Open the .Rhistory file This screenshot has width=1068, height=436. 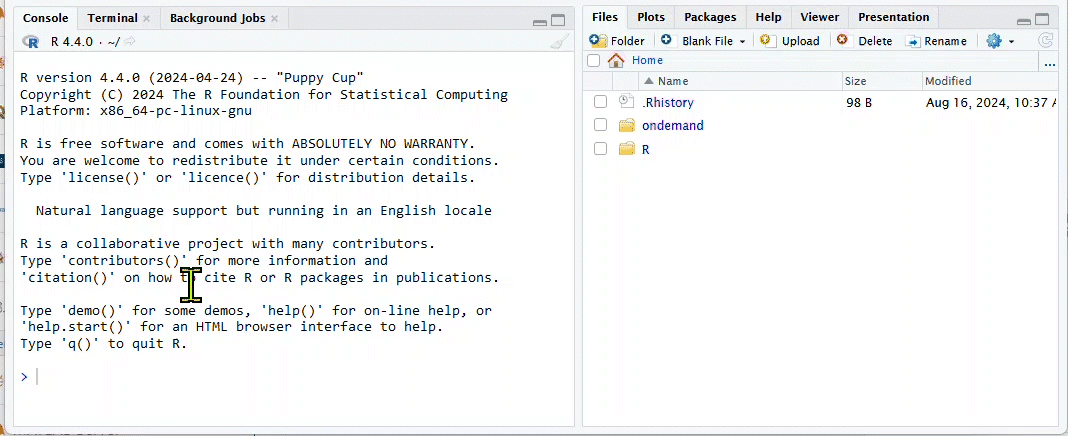[668, 102]
